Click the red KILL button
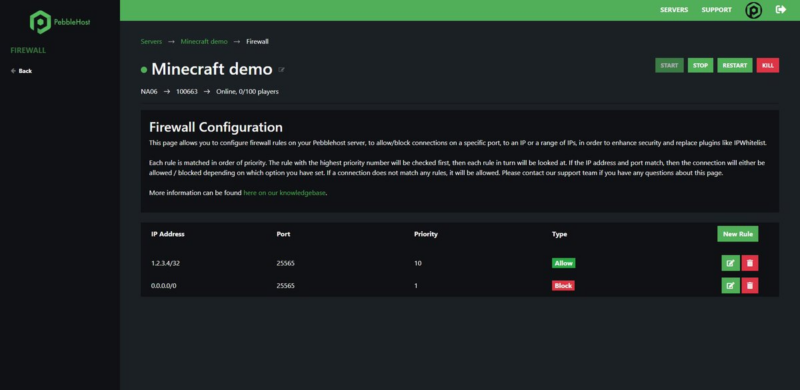Screen dimensions: 800x390 (767, 65)
